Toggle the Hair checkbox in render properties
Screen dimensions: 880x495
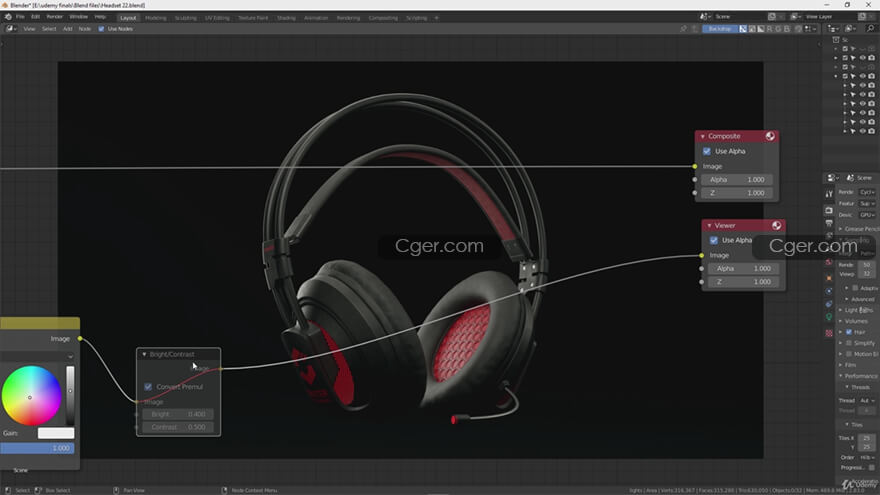[x=849, y=332]
